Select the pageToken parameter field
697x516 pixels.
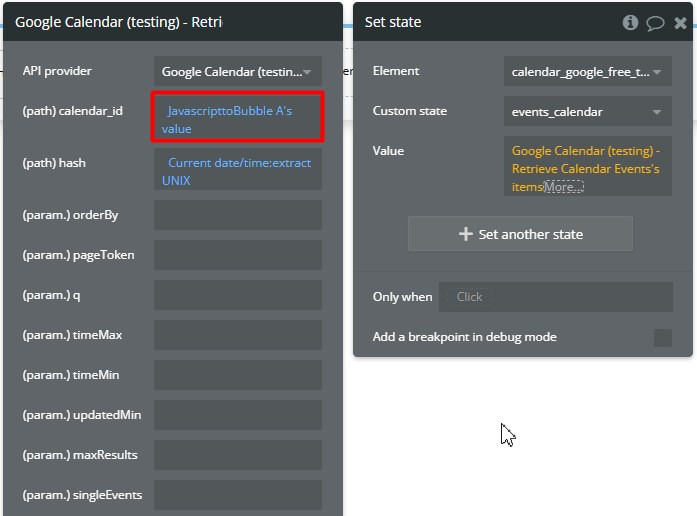tap(237, 255)
